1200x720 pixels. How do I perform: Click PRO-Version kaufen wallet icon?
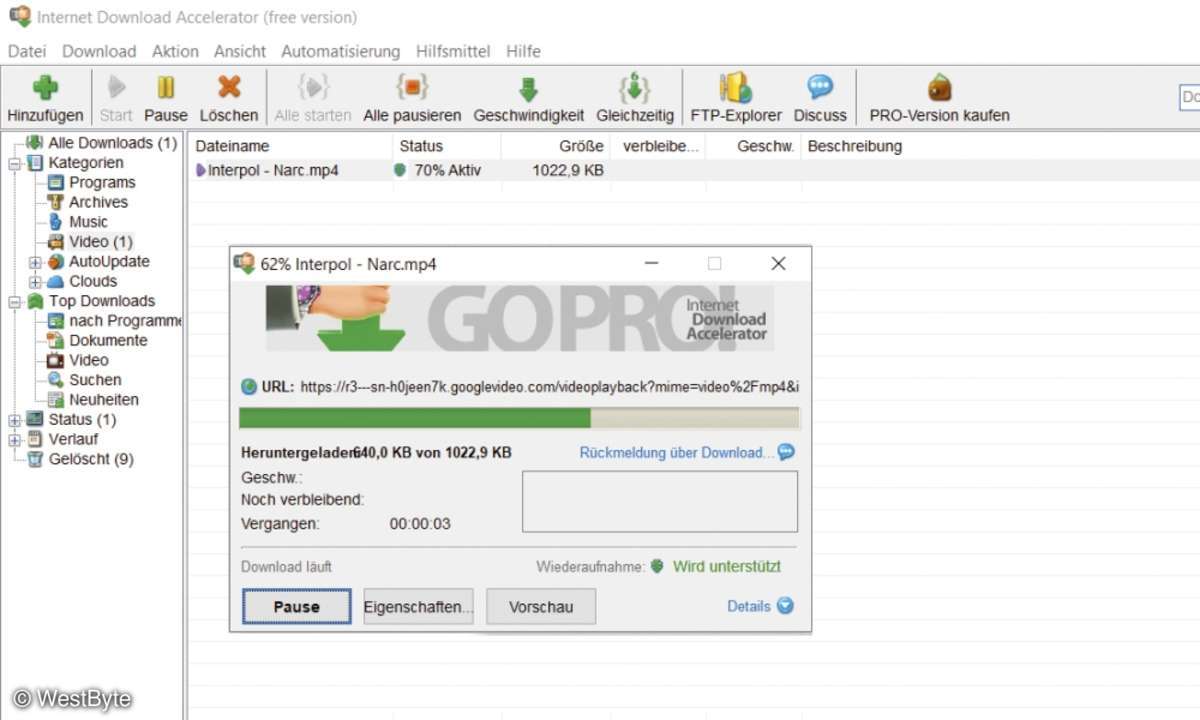click(939, 88)
